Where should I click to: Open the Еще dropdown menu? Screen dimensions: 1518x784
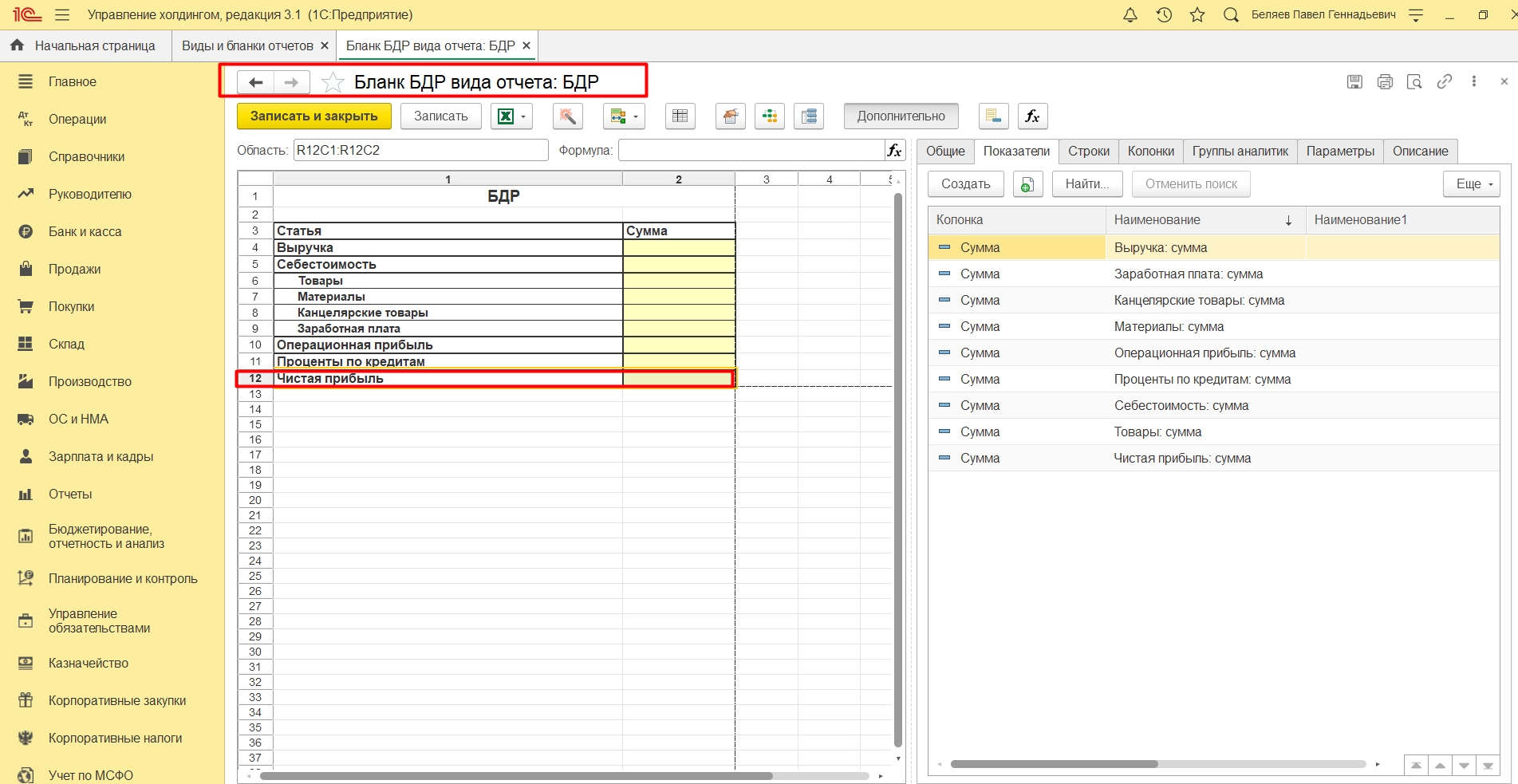[1472, 184]
